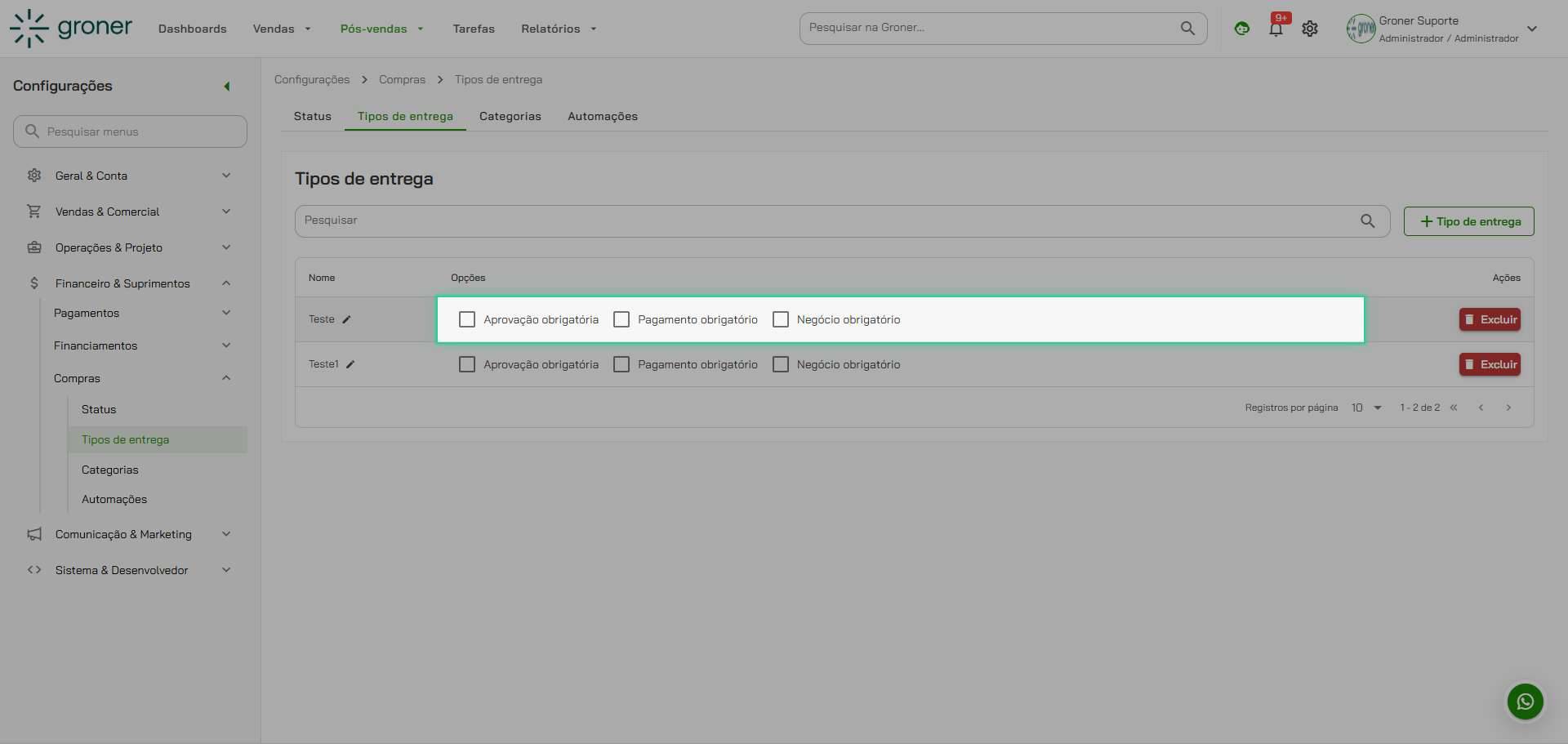Edit the Teste delivery type name
The height and width of the screenshot is (744, 1568).
point(347,319)
